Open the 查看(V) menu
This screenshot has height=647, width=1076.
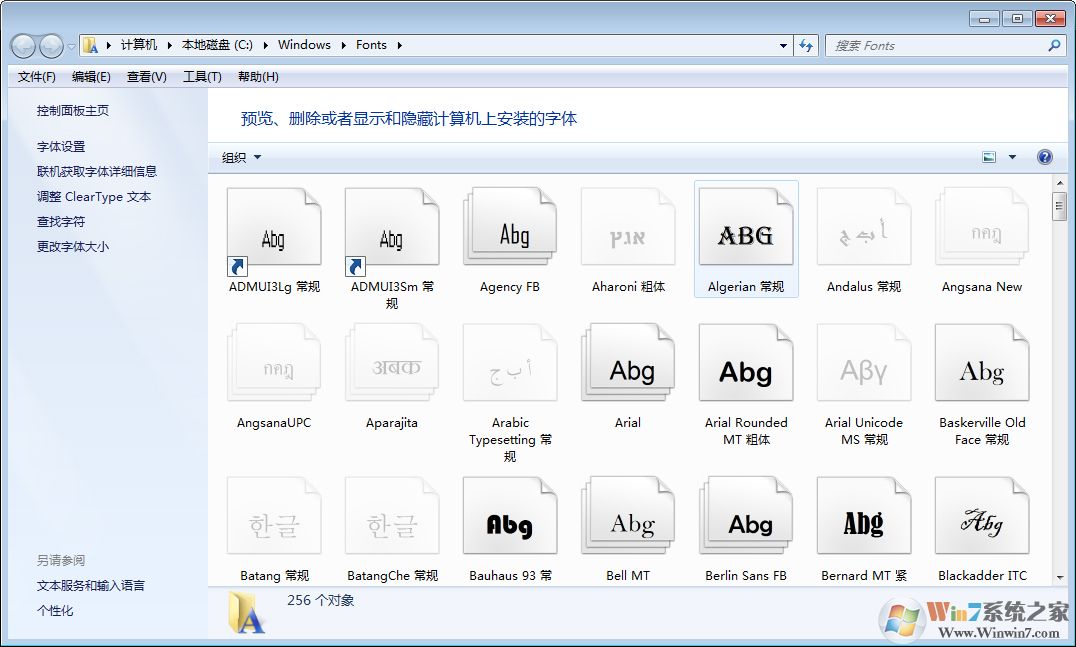tap(146, 76)
